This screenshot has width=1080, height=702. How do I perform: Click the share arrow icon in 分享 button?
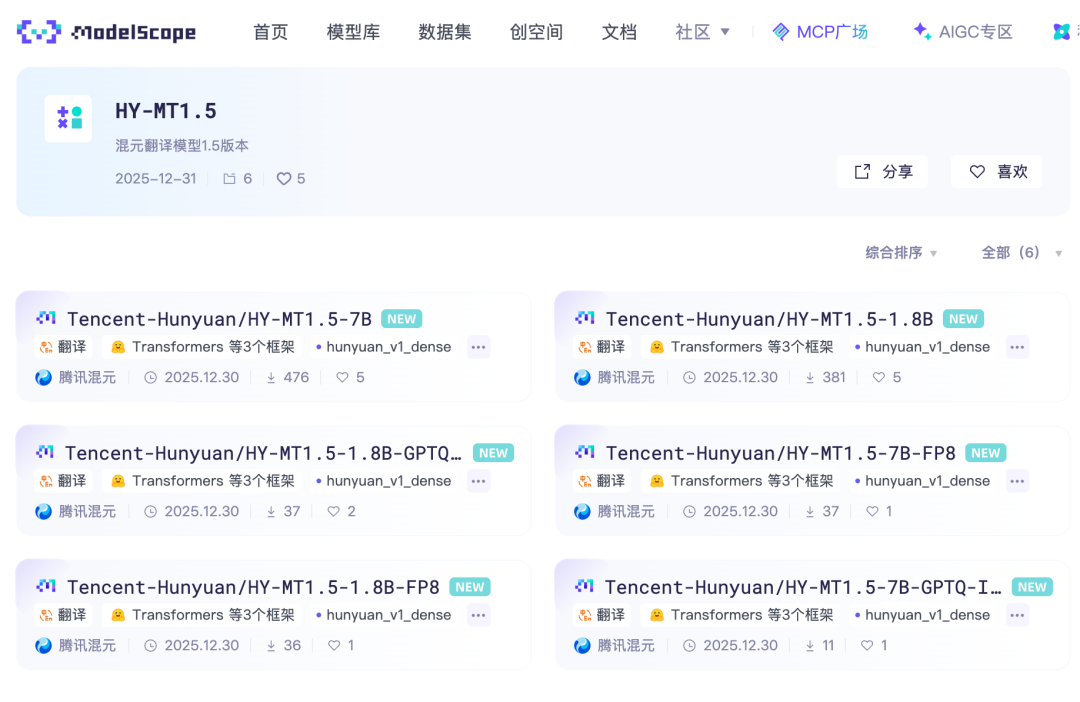pyautogui.click(x=862, y=171)
